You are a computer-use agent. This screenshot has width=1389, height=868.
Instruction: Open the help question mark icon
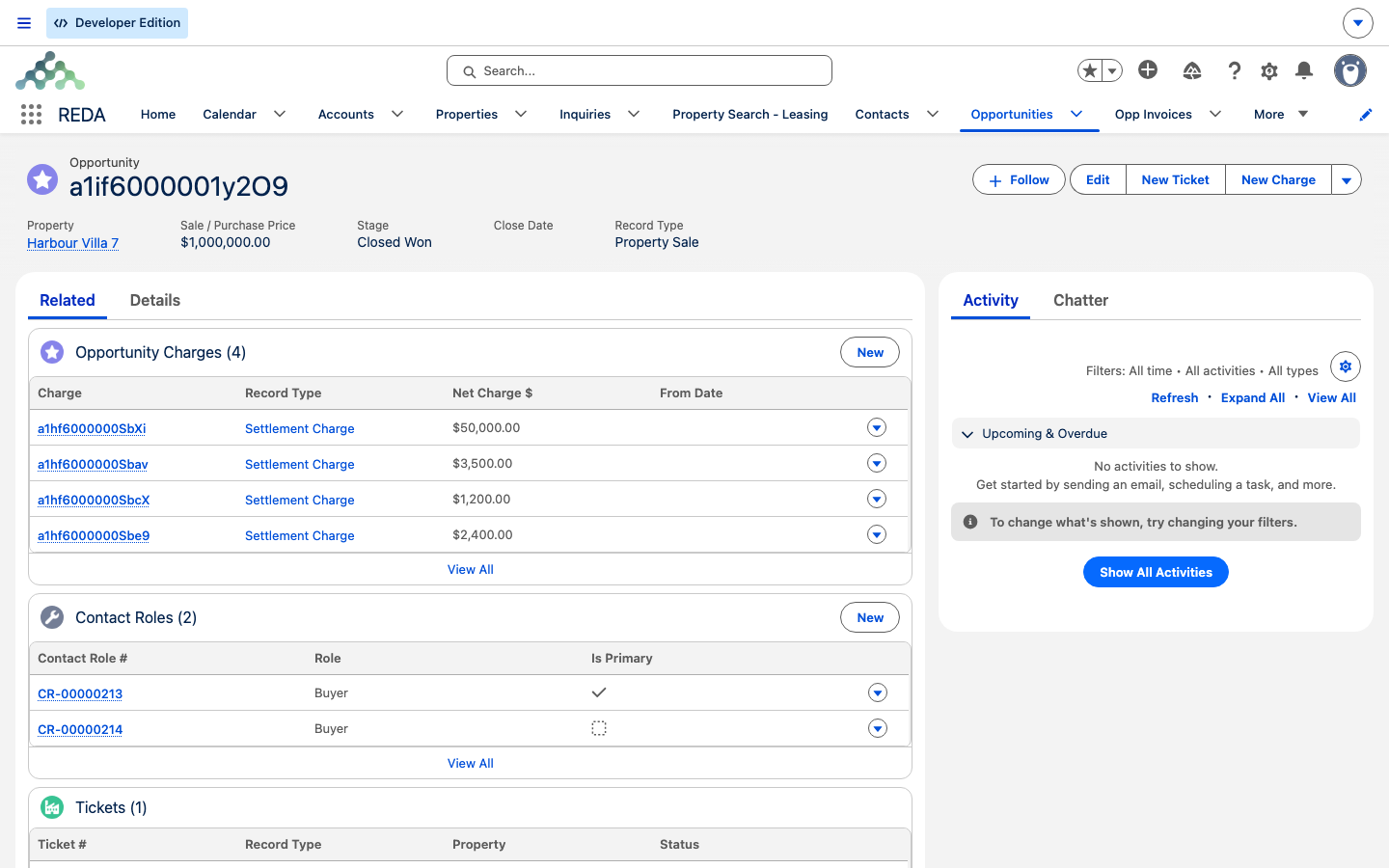click(x=1234, y=70)
